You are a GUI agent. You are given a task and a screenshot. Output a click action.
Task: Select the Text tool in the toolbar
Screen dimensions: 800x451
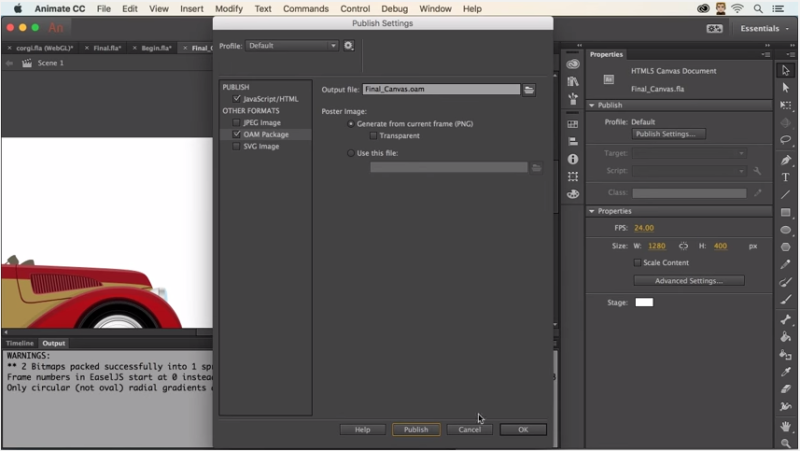pyautogui.click(x=786, y=177)
